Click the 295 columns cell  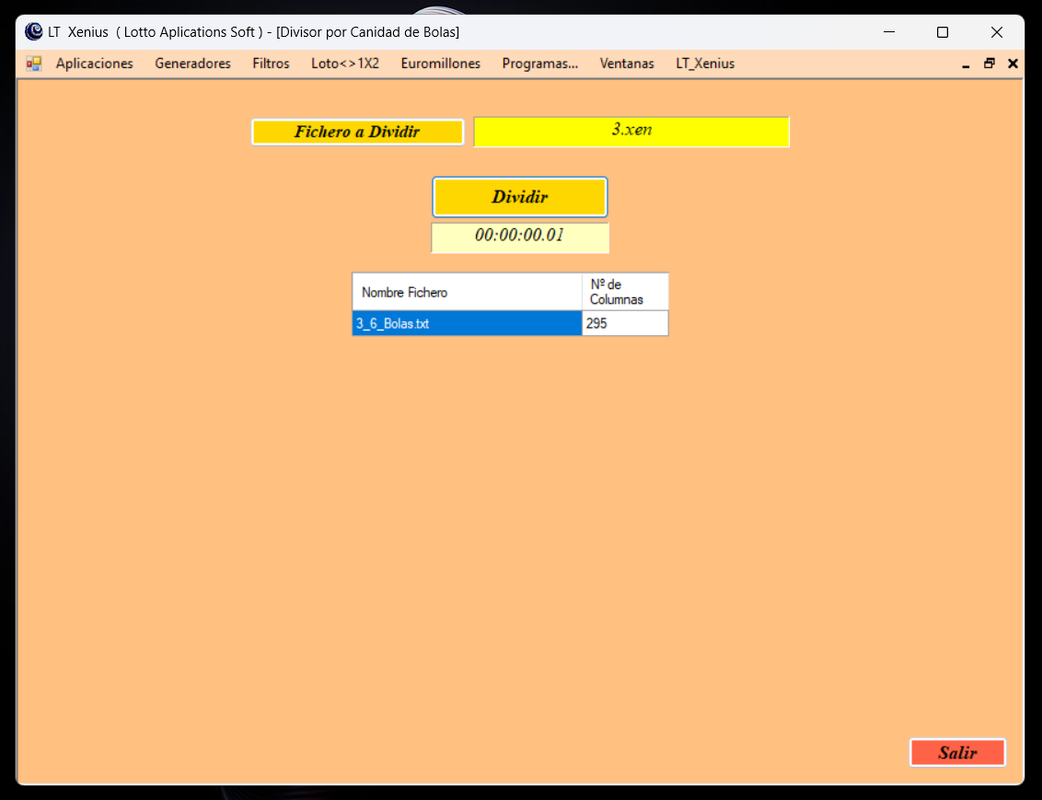(625, 324)
